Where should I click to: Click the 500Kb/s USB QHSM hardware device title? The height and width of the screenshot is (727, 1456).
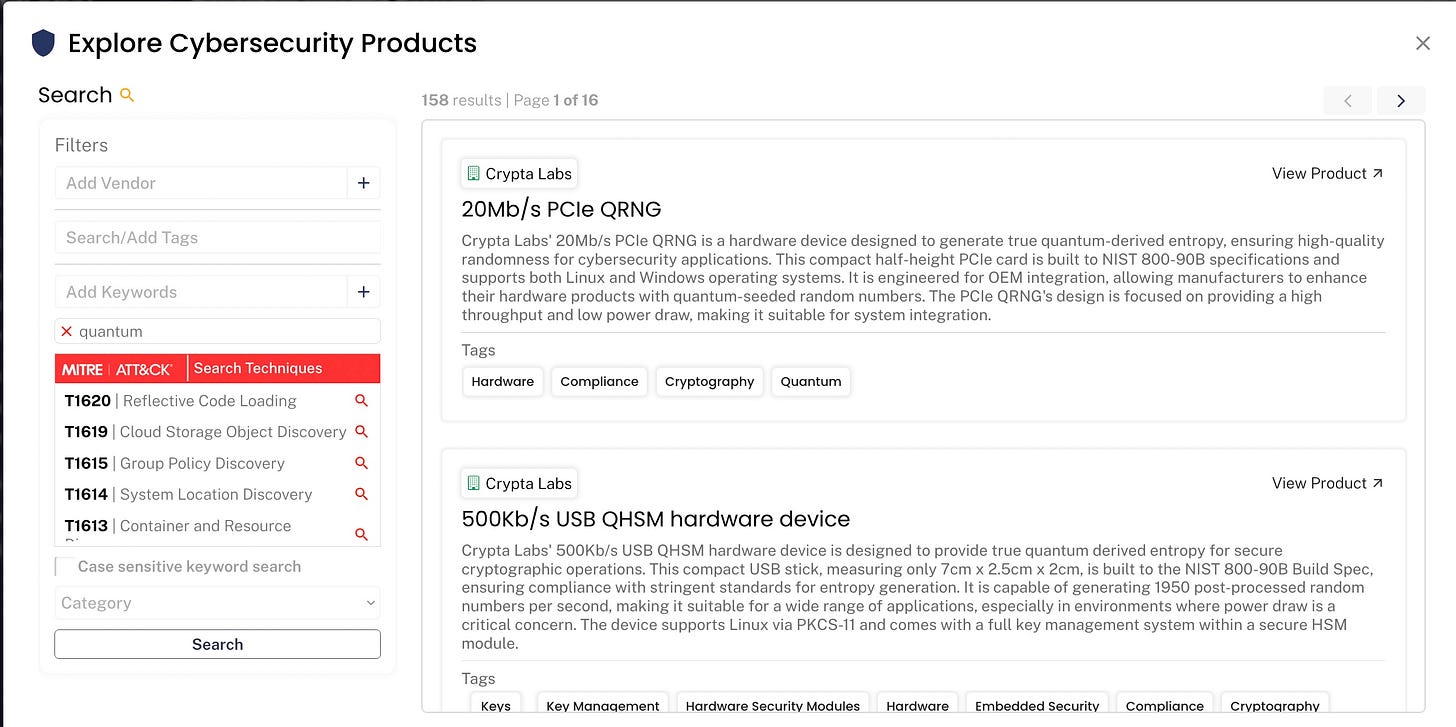coord(655,519)
